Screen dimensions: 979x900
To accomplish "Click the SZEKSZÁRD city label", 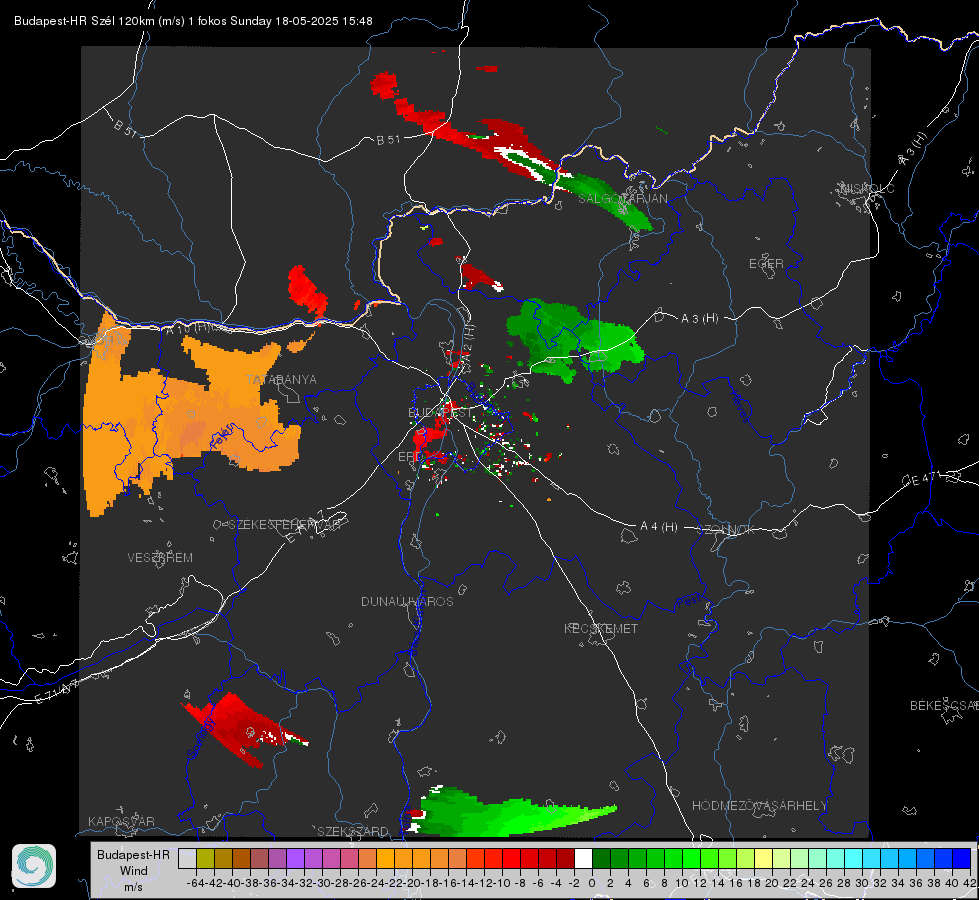I will coord(353,831).
